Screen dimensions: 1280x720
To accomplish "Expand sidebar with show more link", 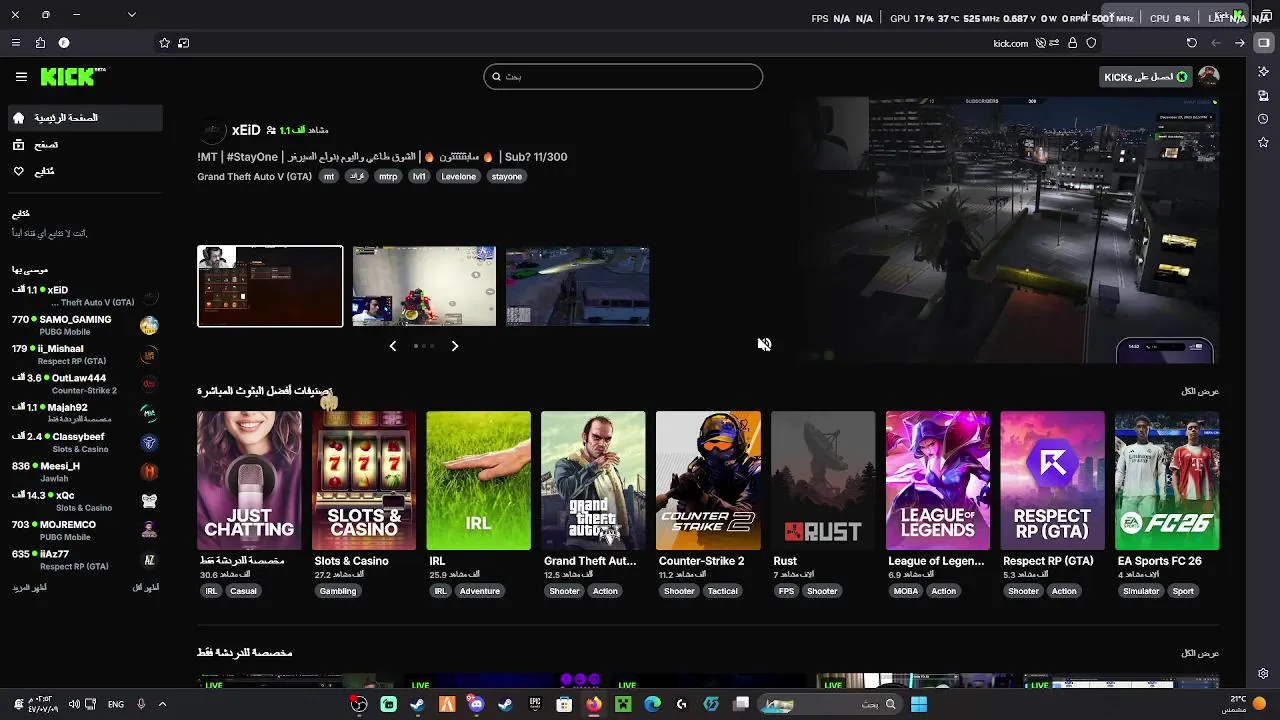I will [x=30, y=587].
